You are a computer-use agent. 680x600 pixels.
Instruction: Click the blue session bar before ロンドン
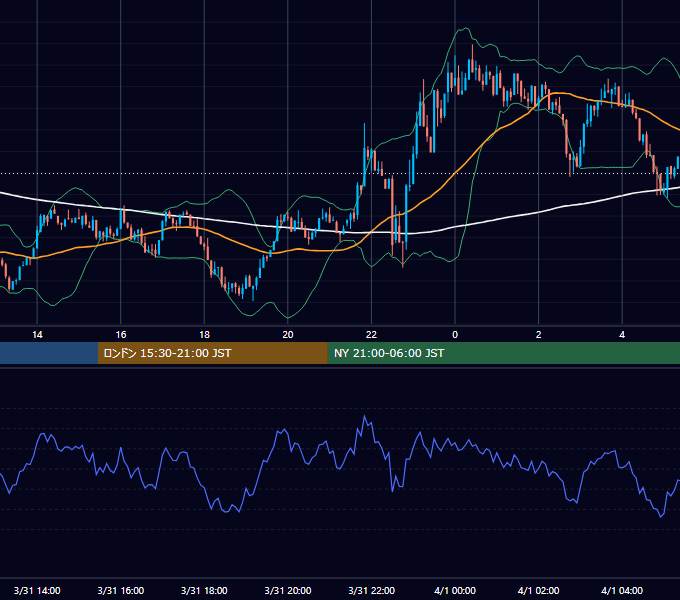(49, 353)
